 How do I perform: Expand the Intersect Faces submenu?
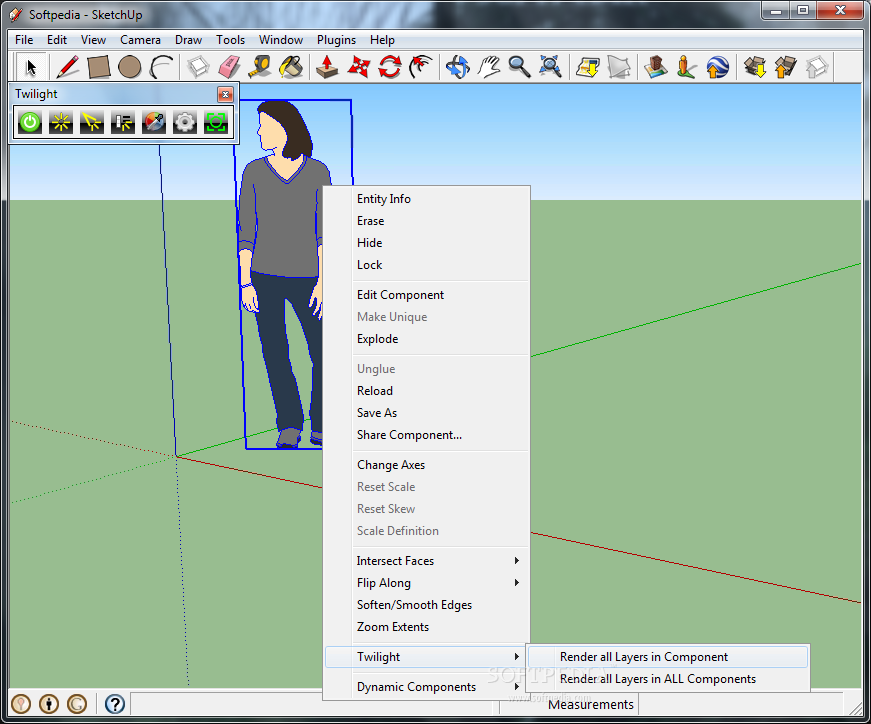pos(427,561)
